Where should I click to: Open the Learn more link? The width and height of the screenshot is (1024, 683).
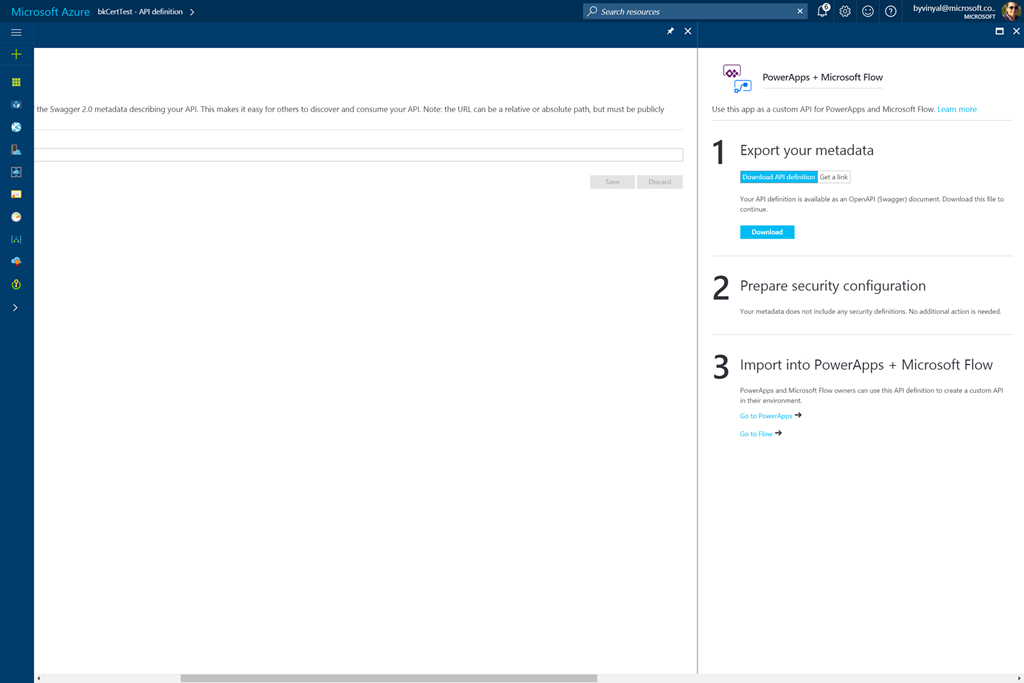(957, 109)
